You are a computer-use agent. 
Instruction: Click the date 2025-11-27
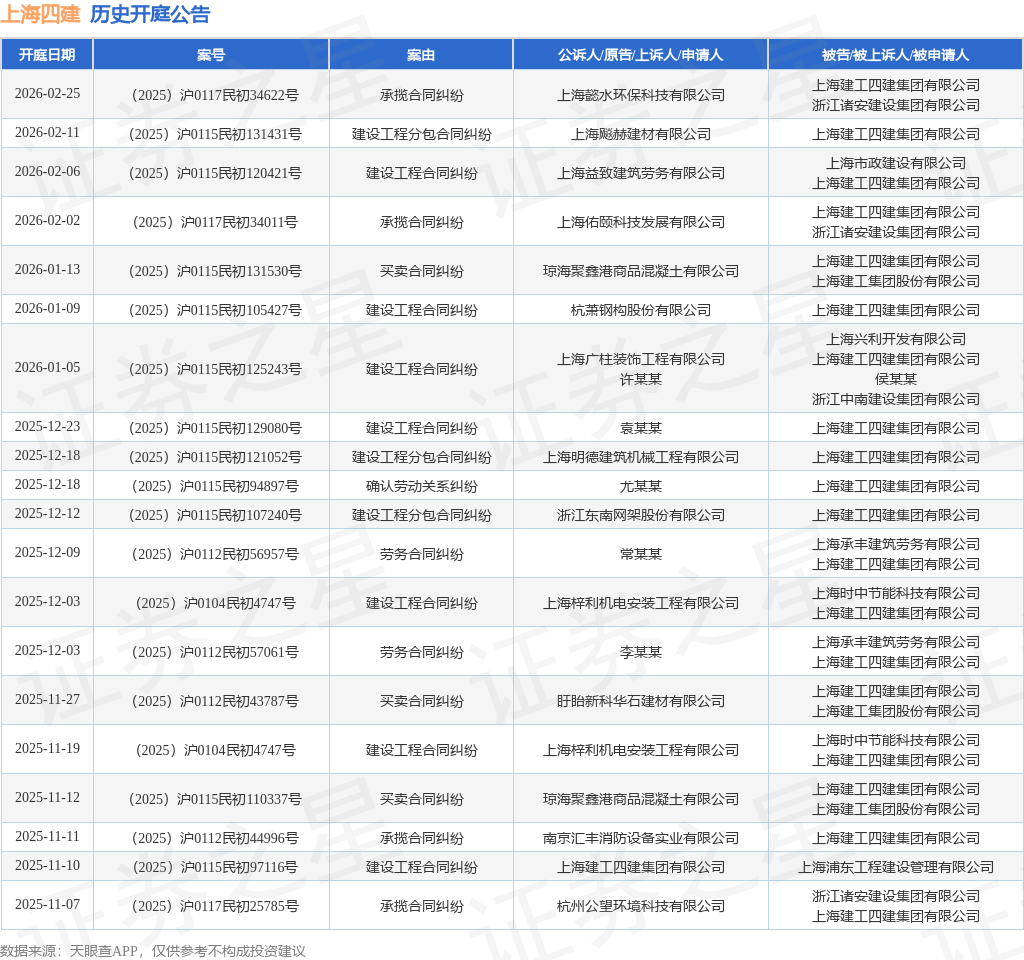click(x=48, y=699)
